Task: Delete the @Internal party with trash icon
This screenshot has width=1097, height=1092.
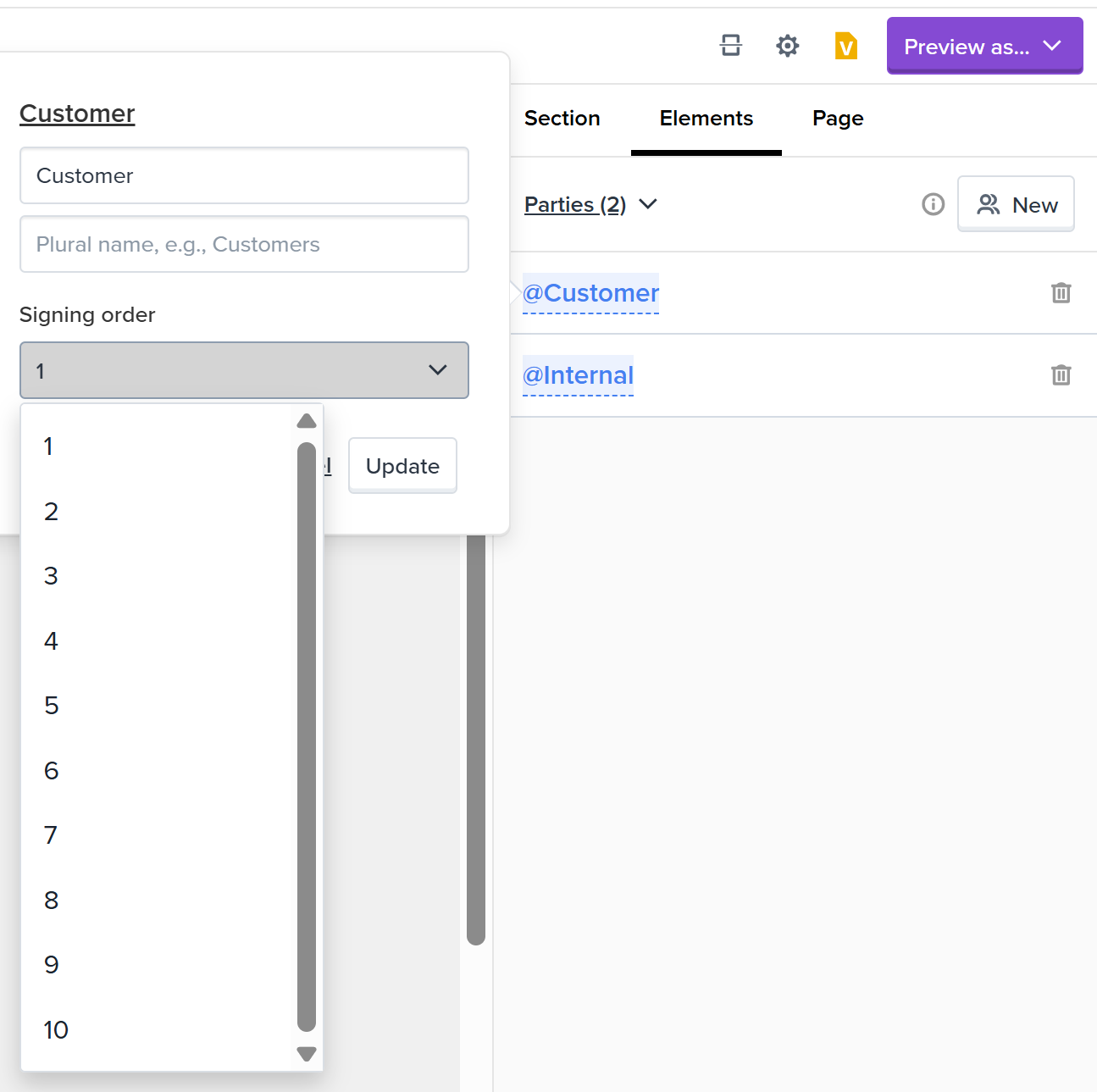Action: (x=1061, y=375)
